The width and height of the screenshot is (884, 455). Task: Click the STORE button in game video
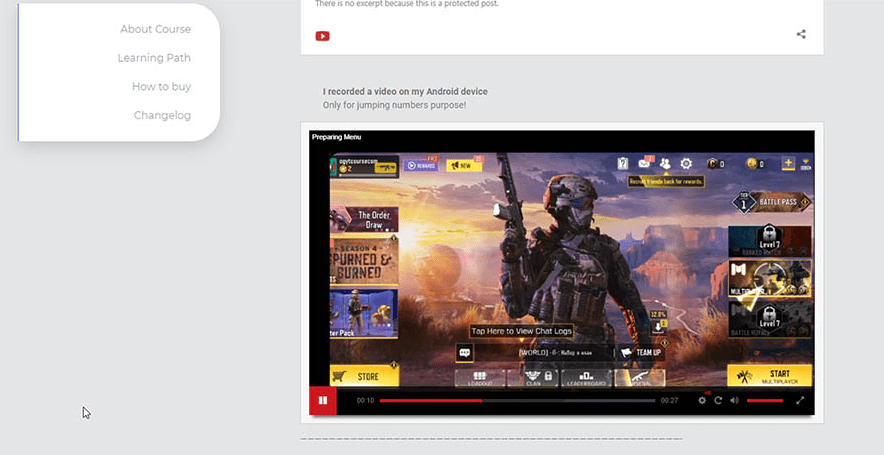point(364,376)
